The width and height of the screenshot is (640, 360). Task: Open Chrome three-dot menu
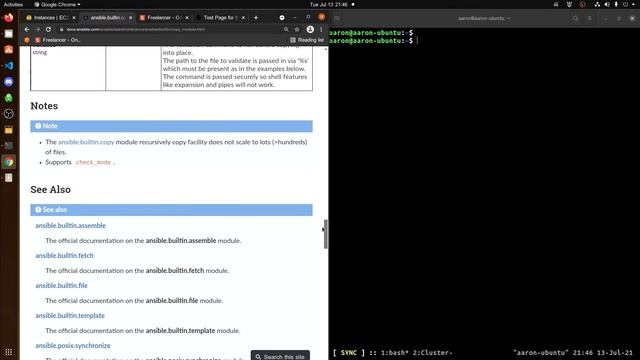tap(321, 29)
